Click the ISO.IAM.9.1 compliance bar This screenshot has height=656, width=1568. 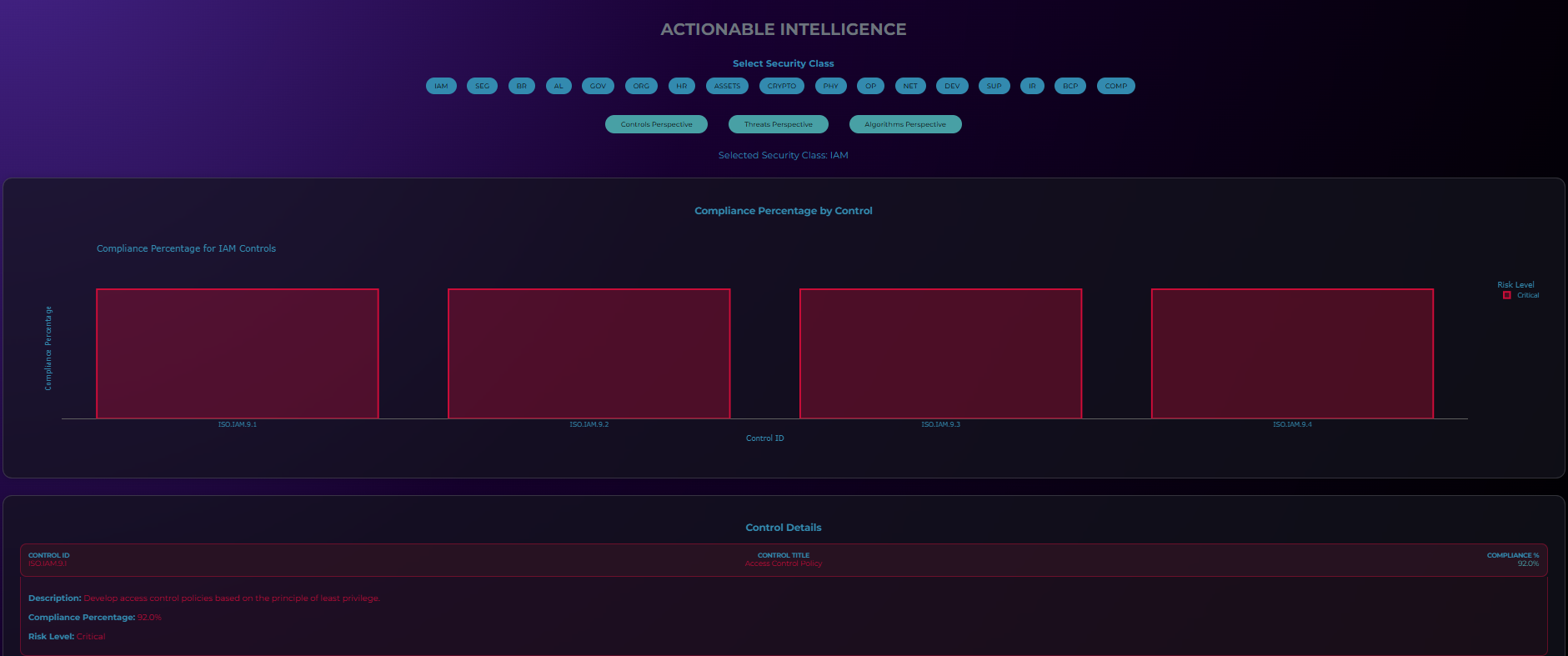pos(238,353)
